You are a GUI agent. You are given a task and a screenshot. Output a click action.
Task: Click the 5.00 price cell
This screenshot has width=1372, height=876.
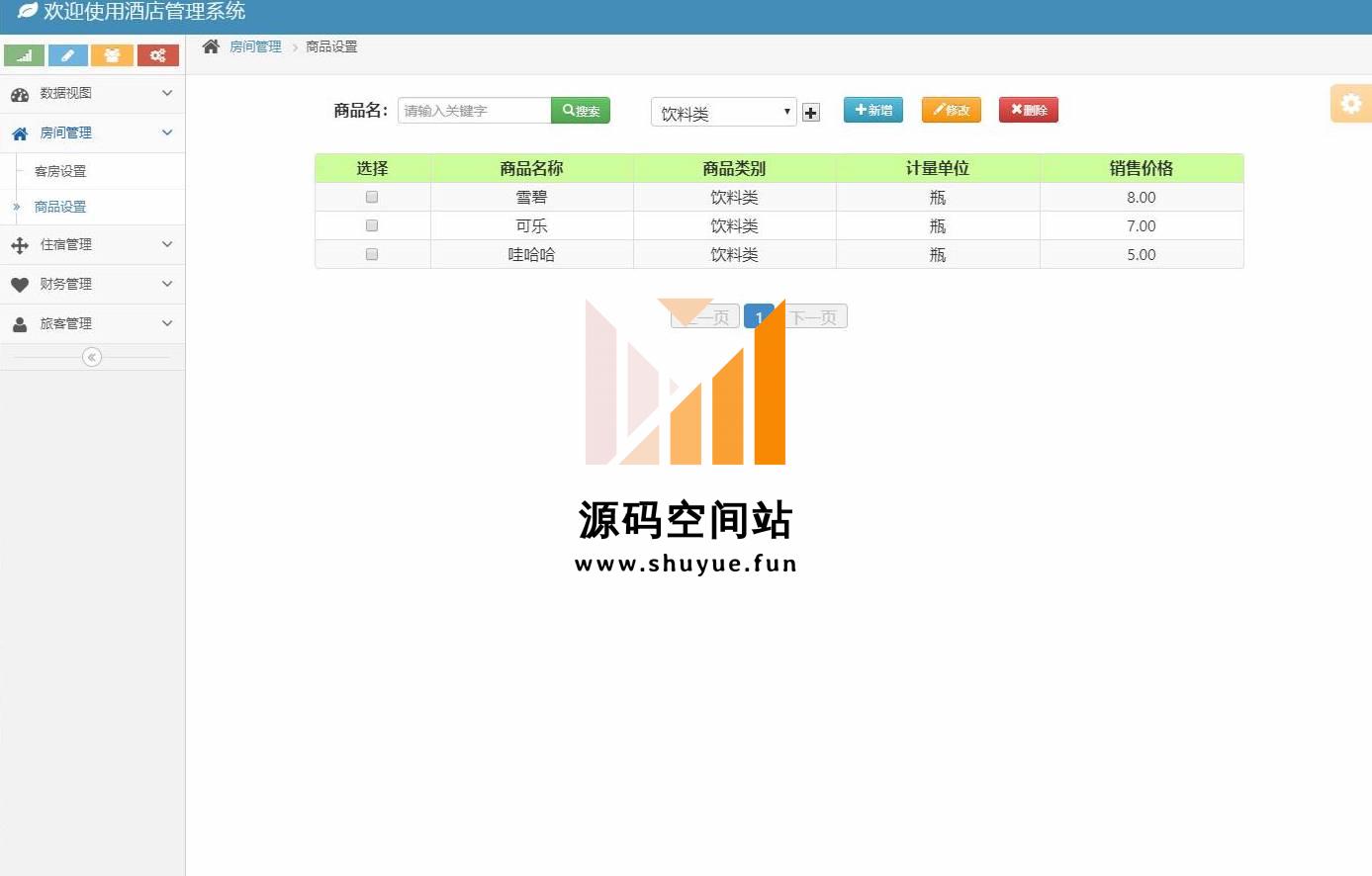pyautogui.click(x=1142, y=254)
